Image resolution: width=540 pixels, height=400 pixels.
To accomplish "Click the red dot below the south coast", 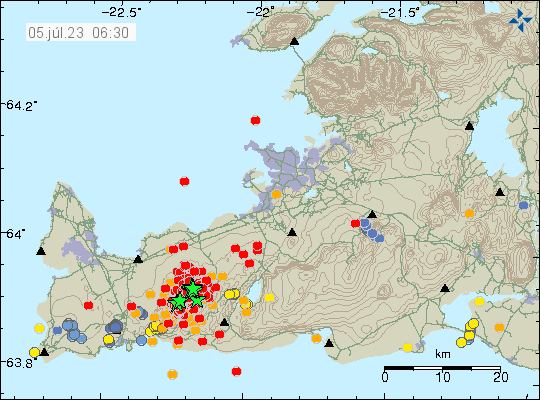I will click(x=236, y=371).
